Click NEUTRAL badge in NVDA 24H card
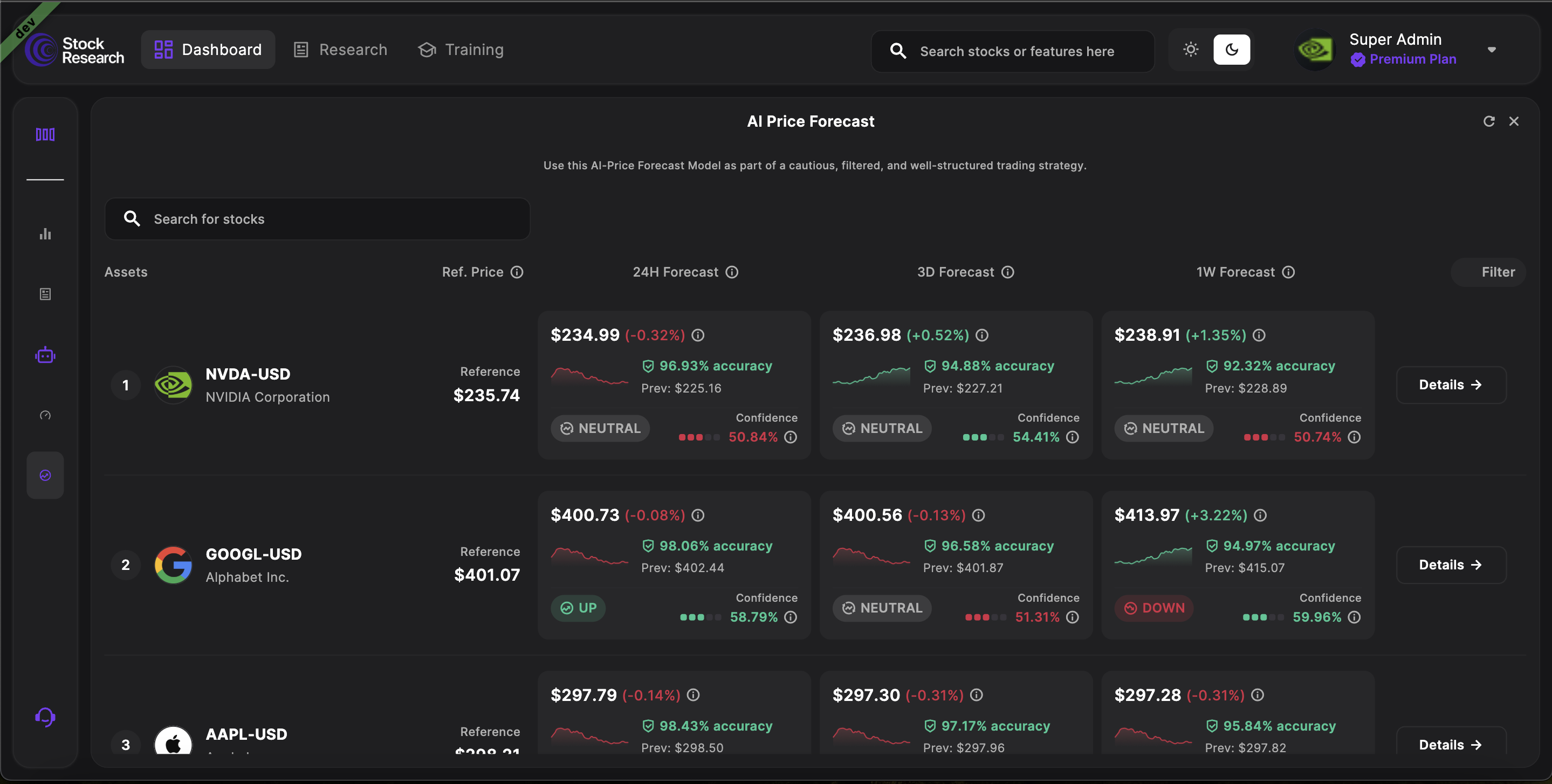Viewport: 1552px width, 784px height. tap(600, 429)
